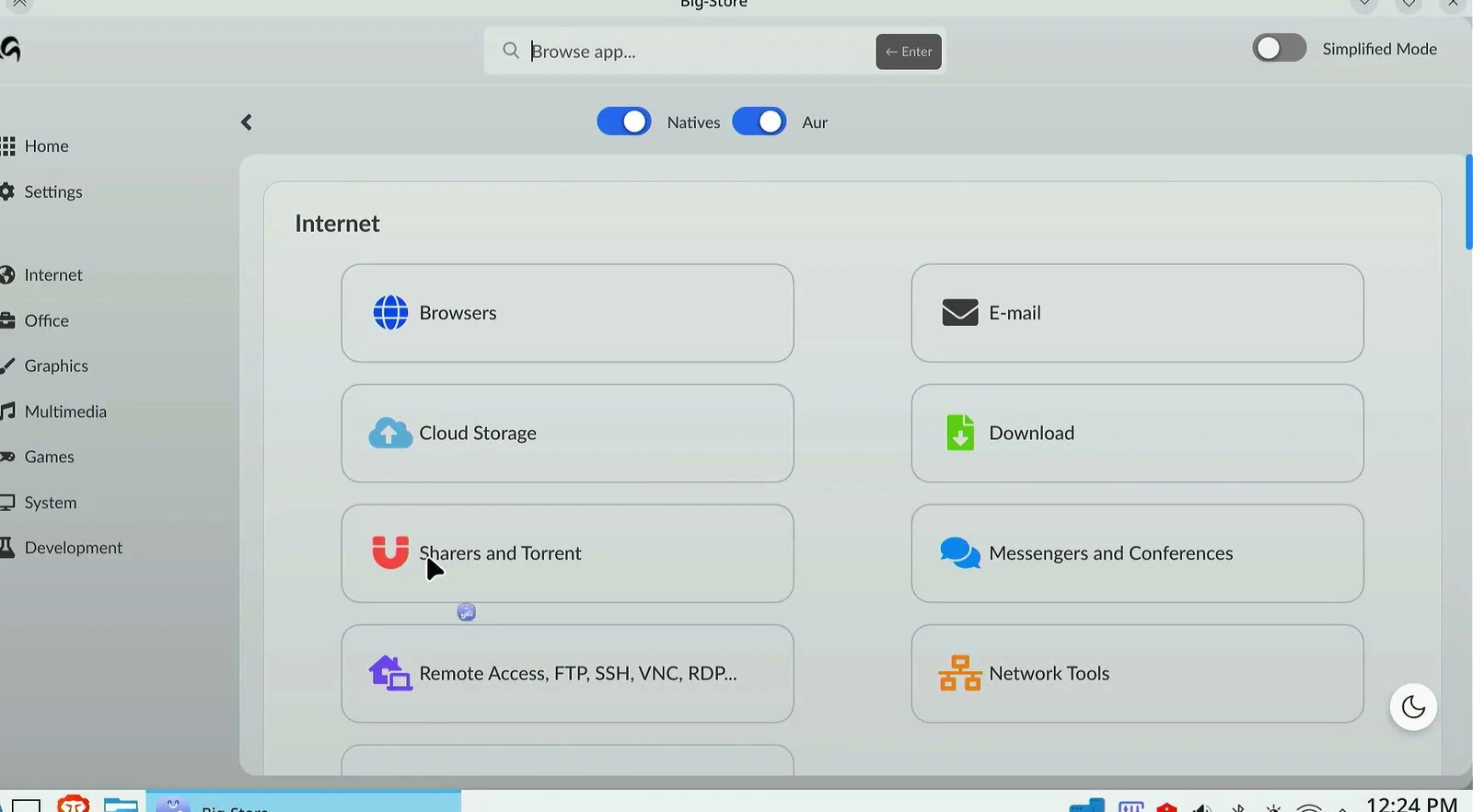Toggle the Aur switch off
1473x812 pixels.
click(759, 122)
